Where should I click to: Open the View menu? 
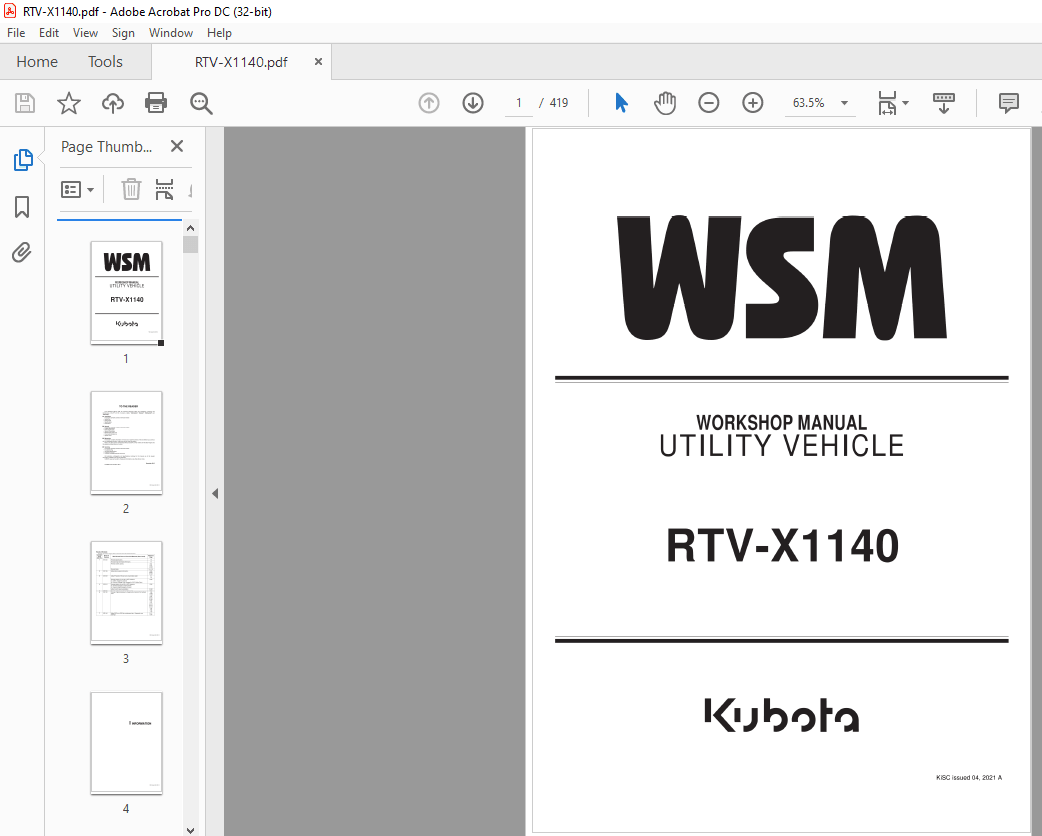coord(85,32)
